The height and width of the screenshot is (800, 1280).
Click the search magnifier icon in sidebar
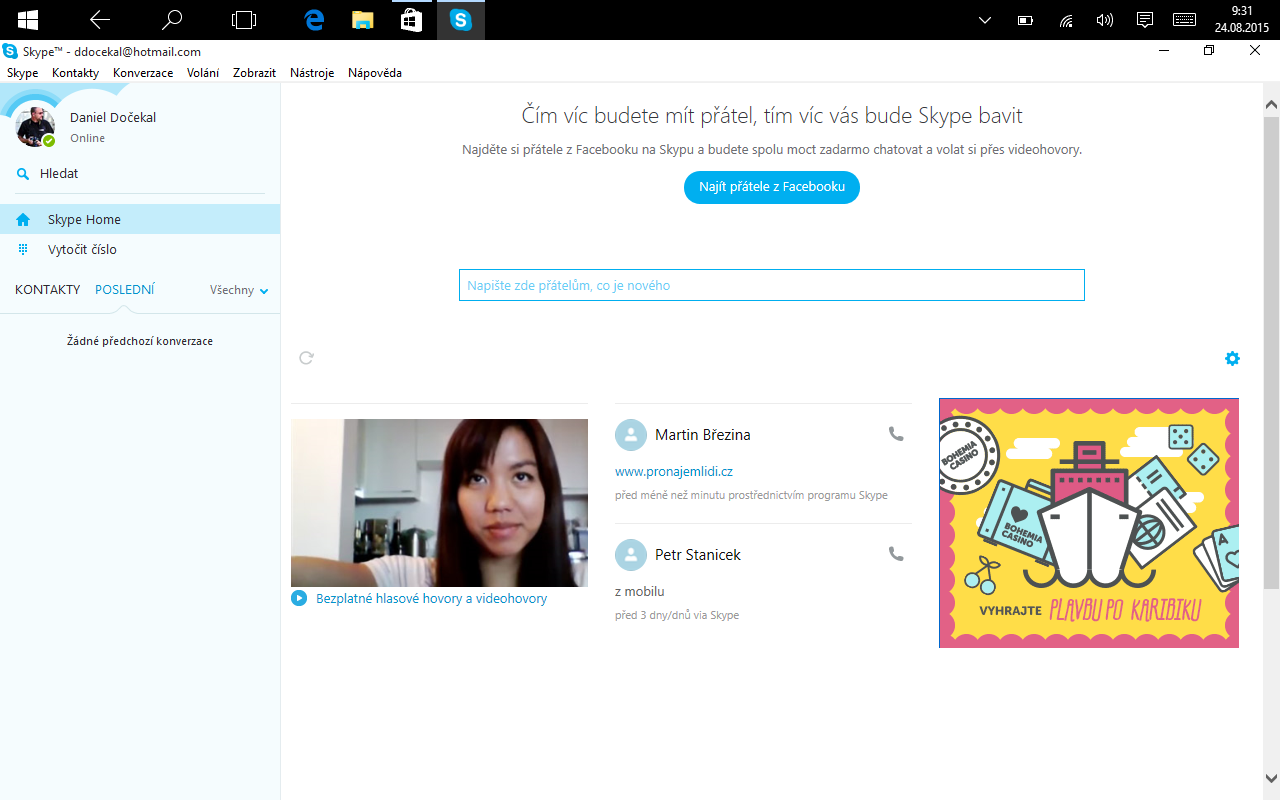coord(23,174)
